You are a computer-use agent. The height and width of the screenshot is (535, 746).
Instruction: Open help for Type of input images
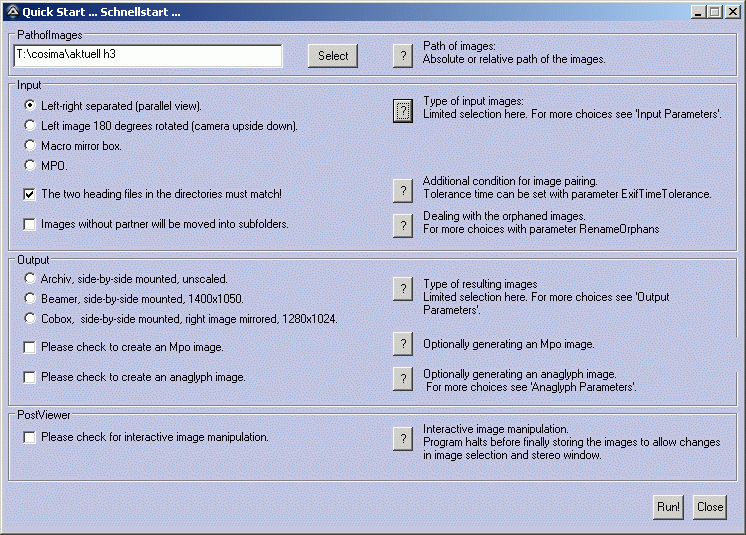point(402,111)
